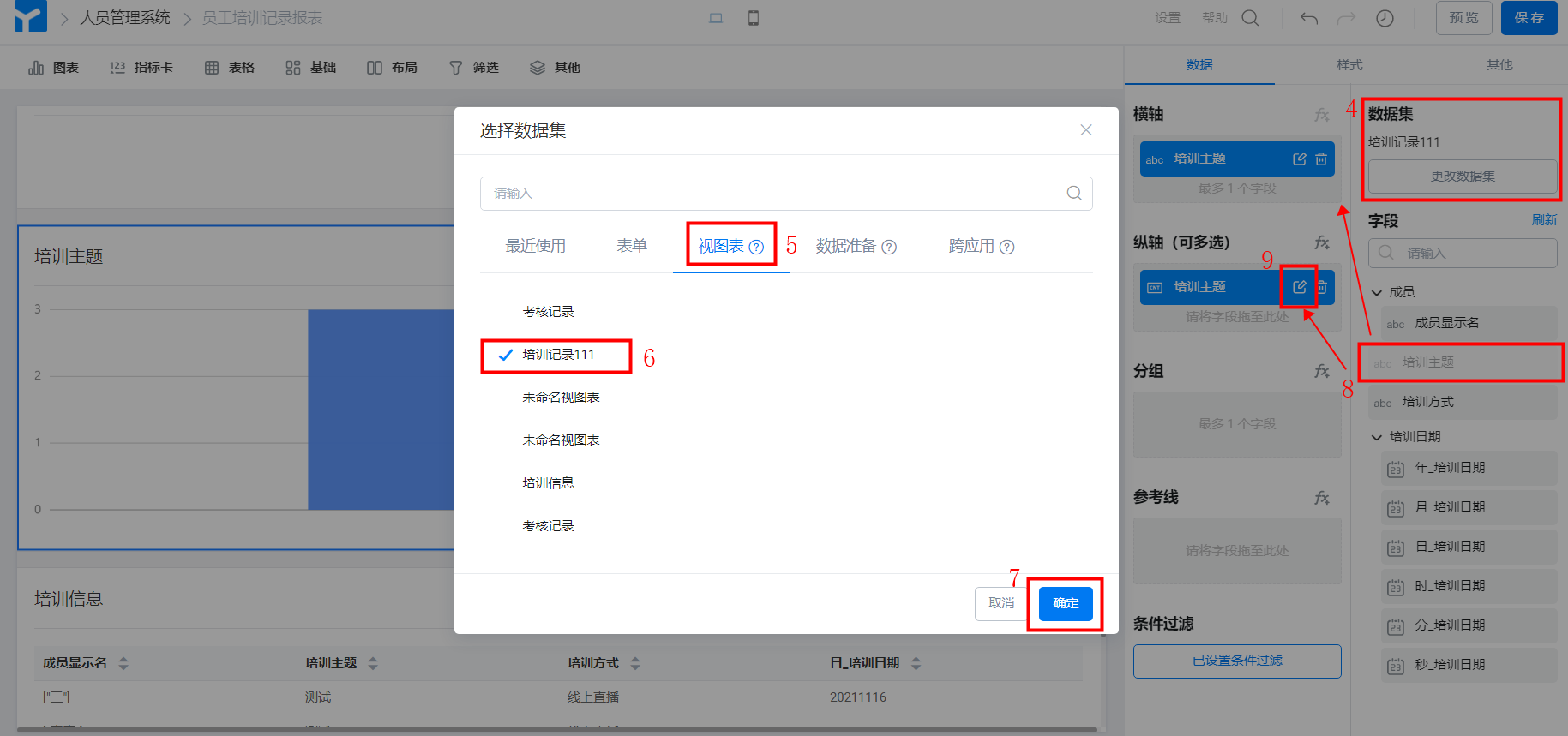Redo the last action
1568x736 pixels.
pyautogui.click(x=1346, y=18)
